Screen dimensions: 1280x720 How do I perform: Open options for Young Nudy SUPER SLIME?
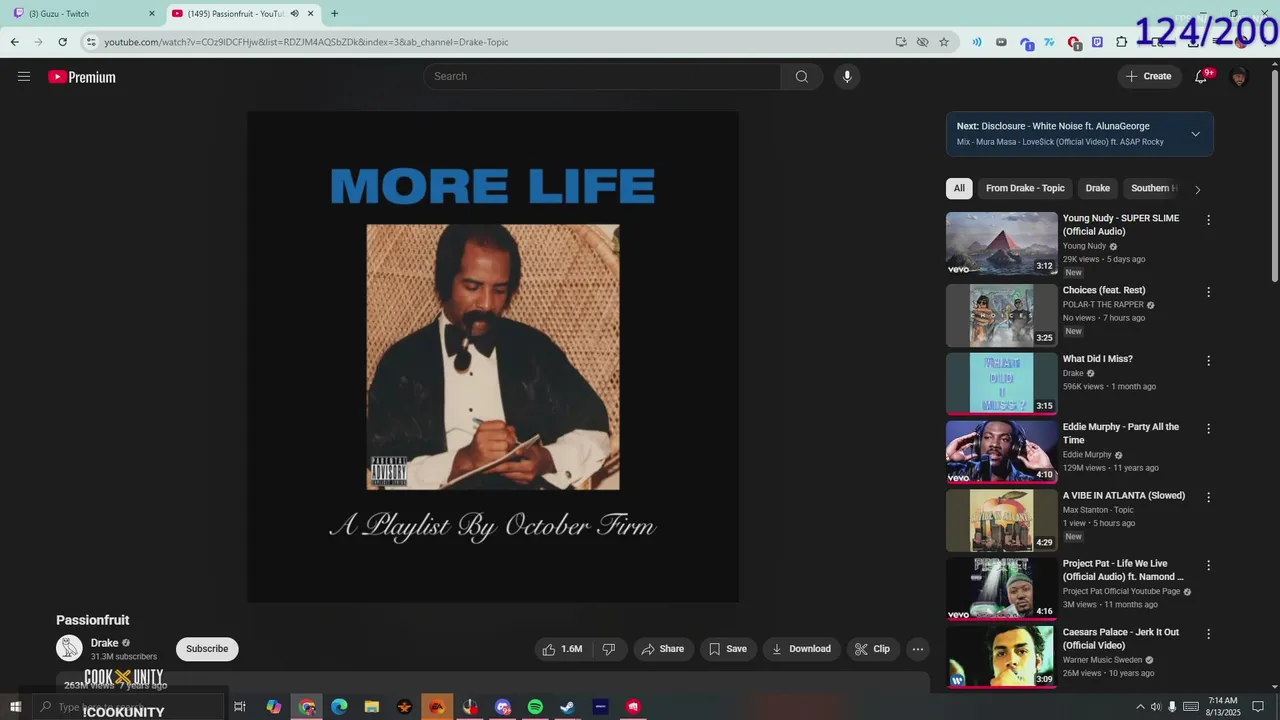click(x=1208, y=220)
